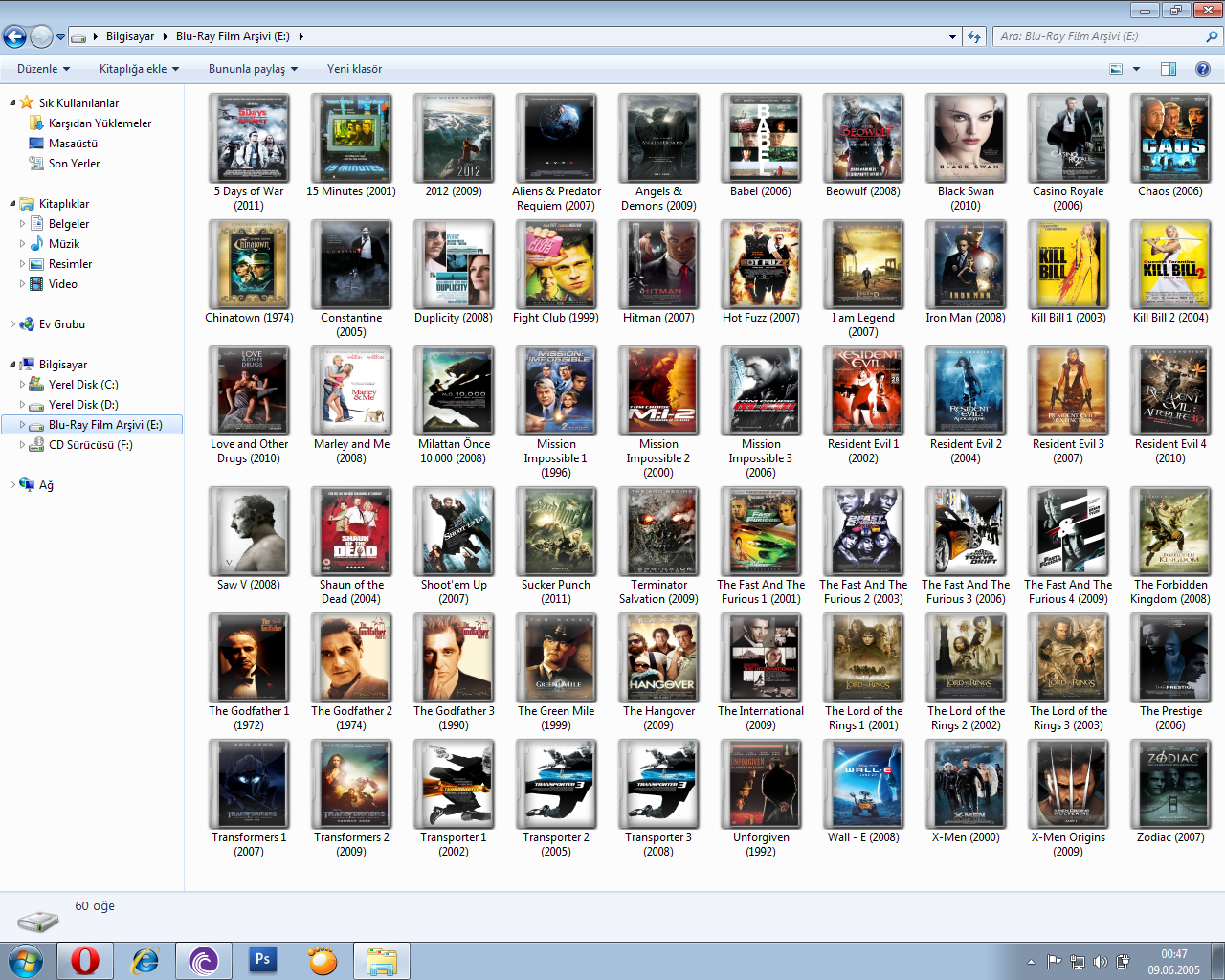Launch Opera from the taskbar

pos(85,961)
